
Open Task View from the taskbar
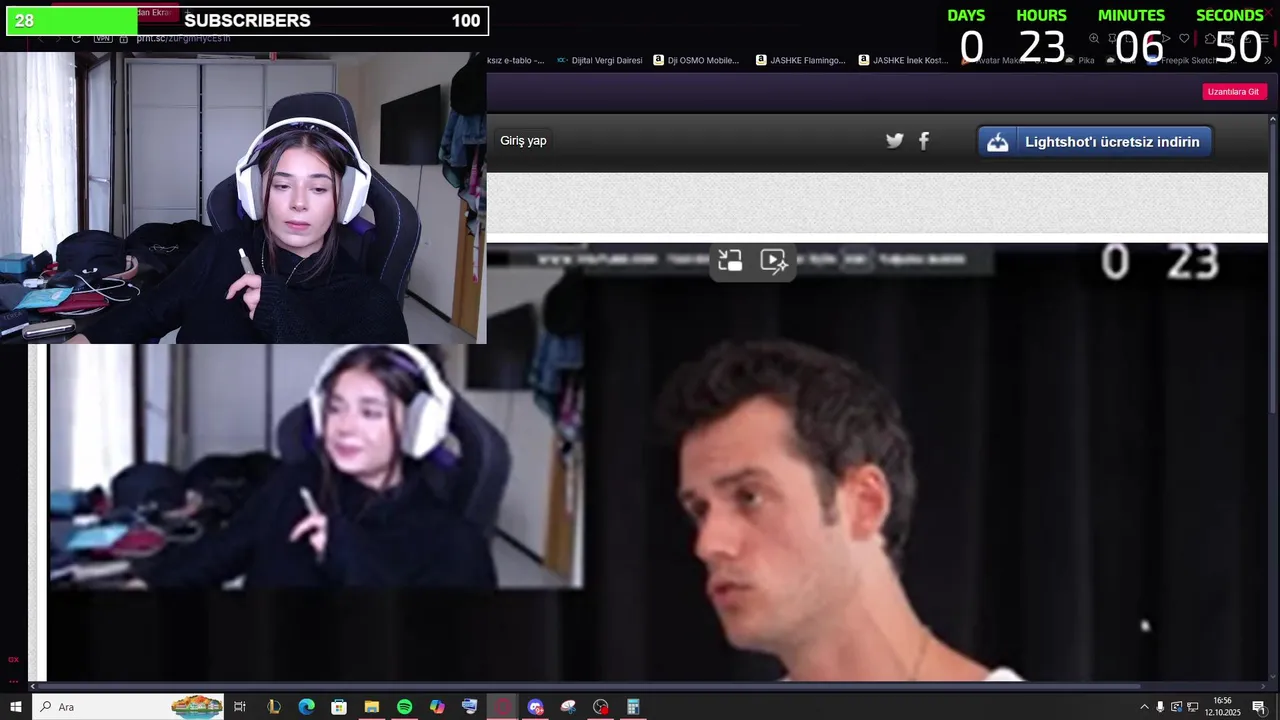pyautogui.click(x=240, y=707)
